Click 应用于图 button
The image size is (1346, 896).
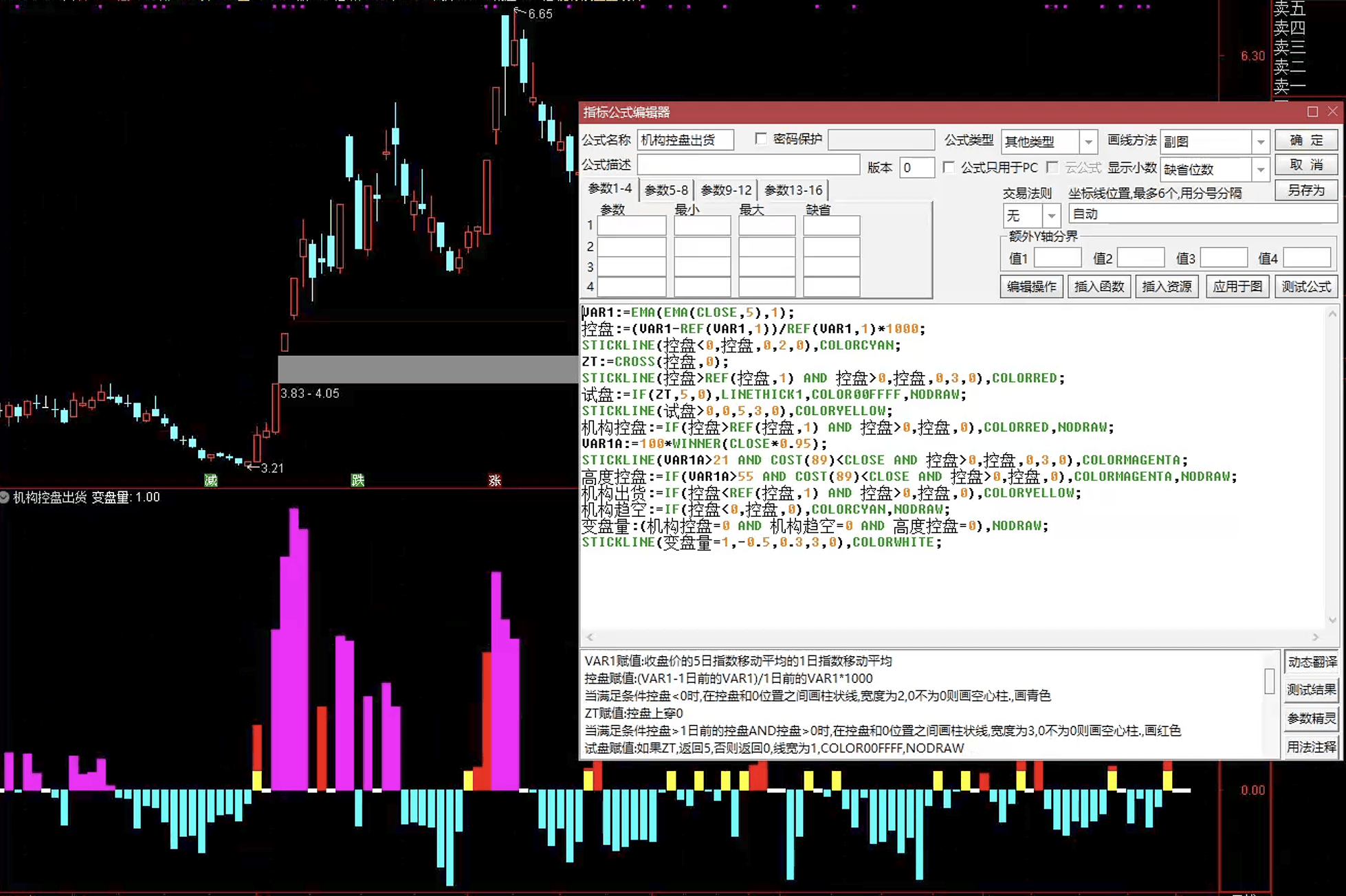[x=1237, y=287]
